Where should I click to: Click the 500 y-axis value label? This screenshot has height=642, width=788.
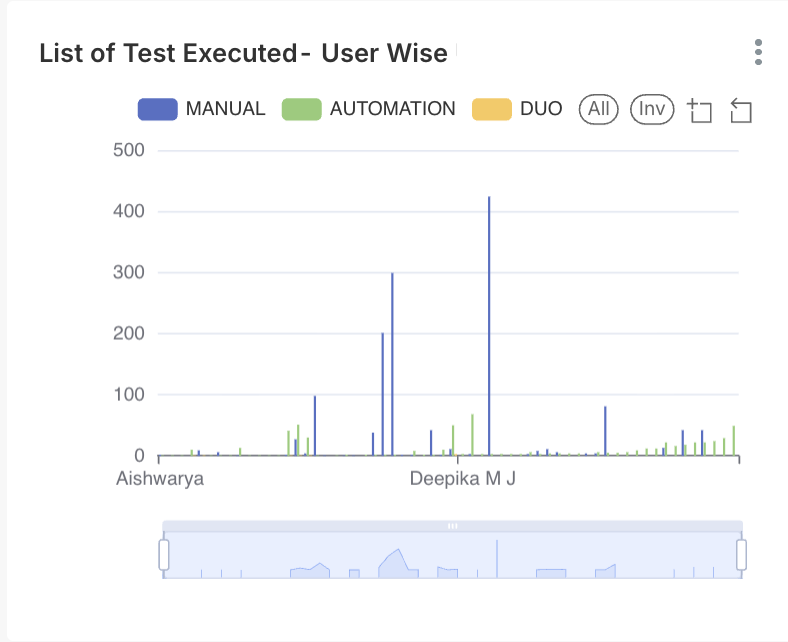tap(127, 150)
